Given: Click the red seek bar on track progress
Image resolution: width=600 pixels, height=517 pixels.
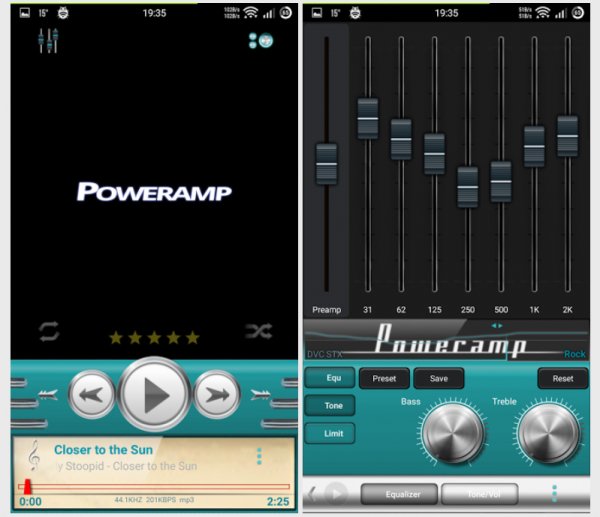Looking at the screenshot, I should (x=154, y=487).
